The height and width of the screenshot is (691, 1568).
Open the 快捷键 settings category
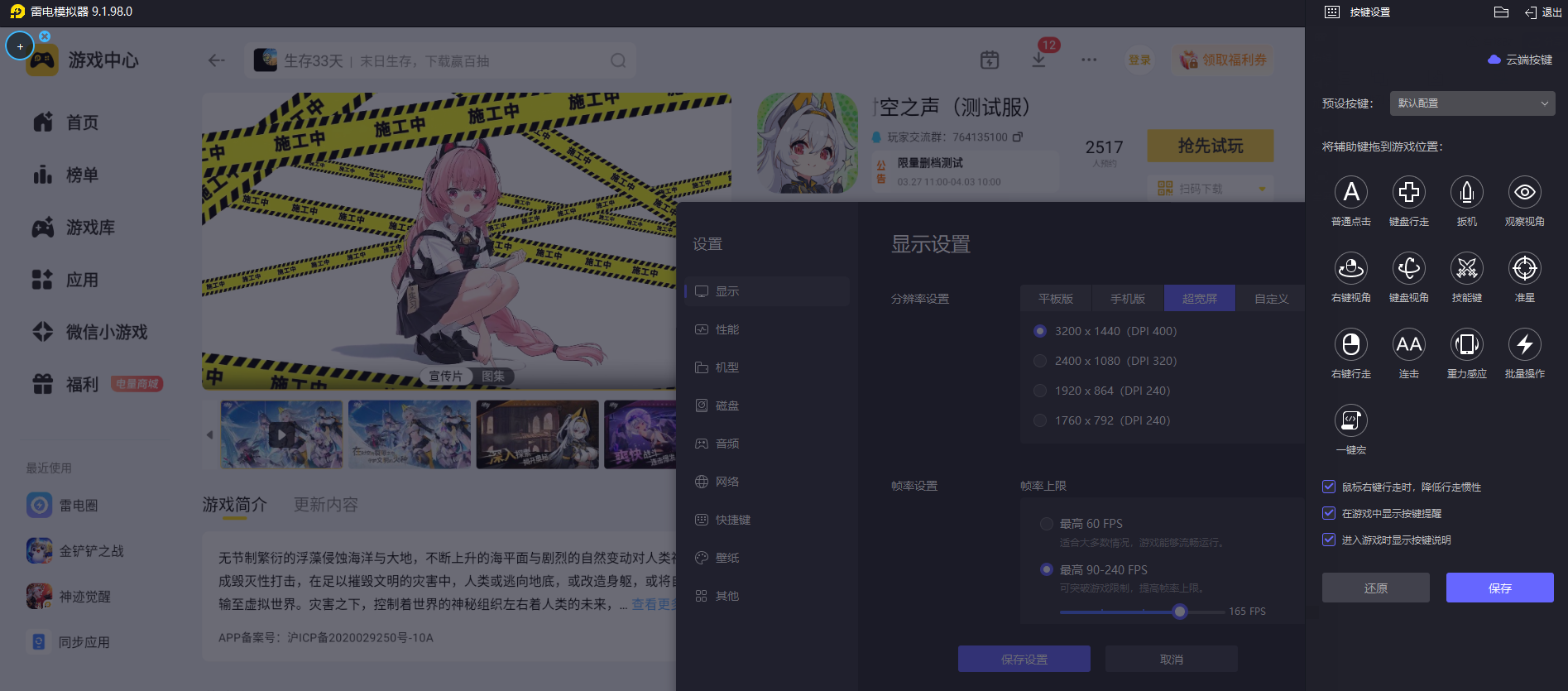point(767,520)
